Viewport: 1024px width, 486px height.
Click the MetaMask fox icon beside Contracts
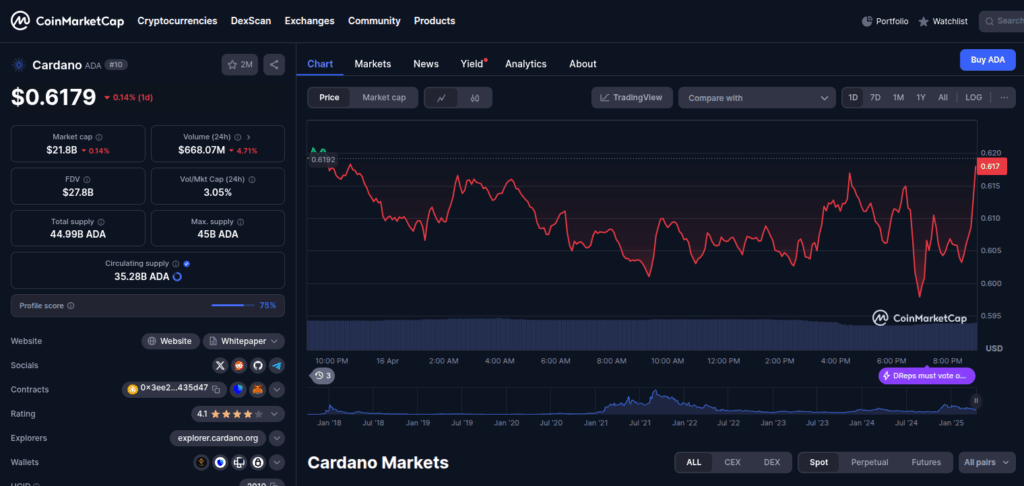click(x=257, y=390)
